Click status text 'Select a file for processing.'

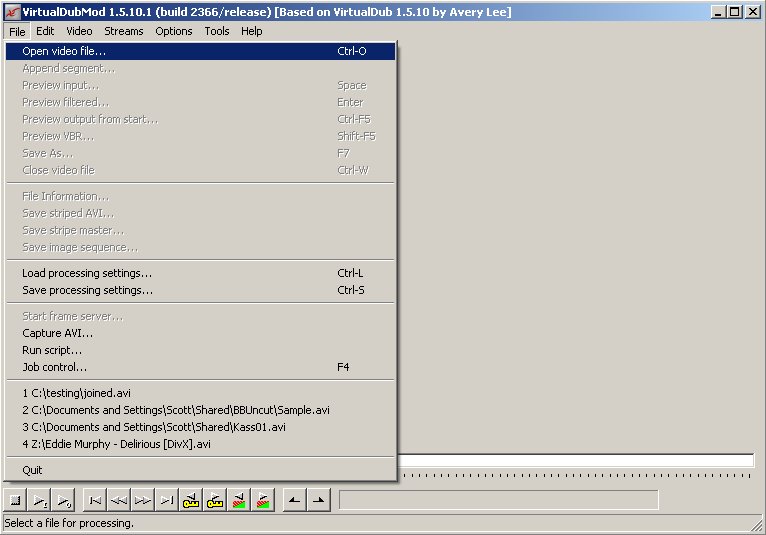(69, 523)
